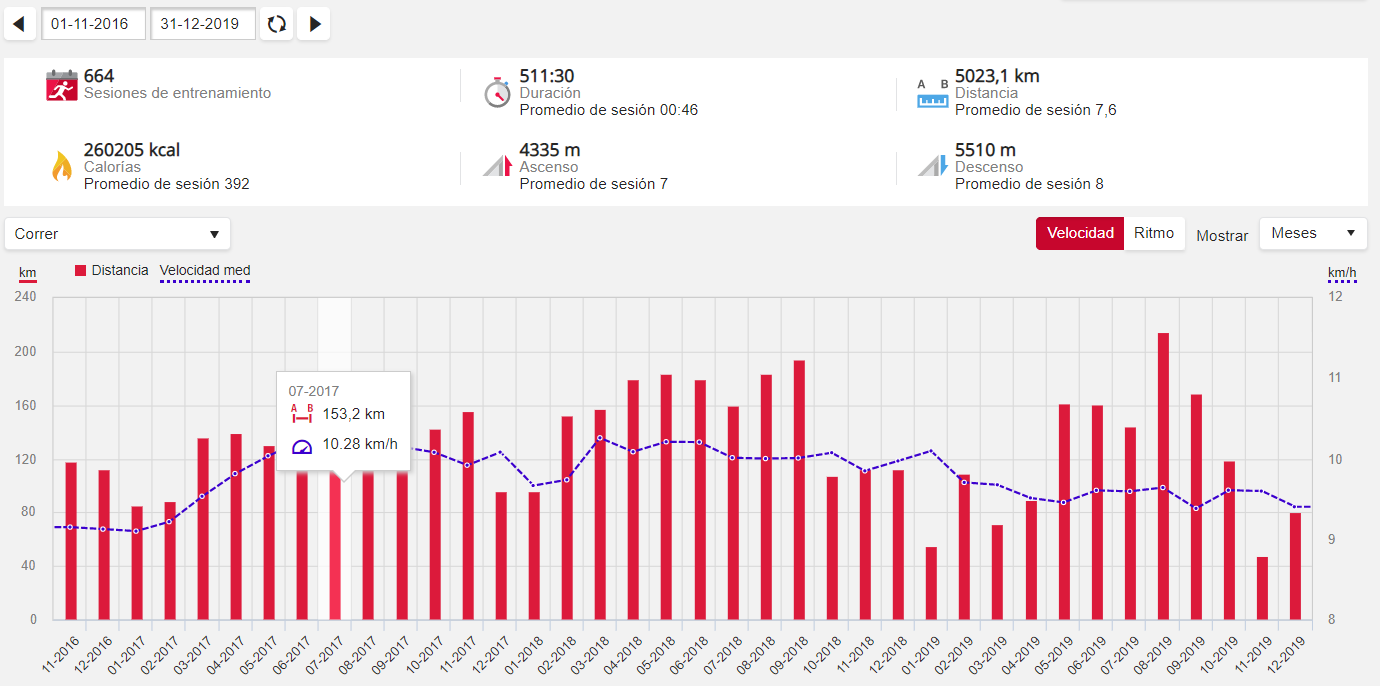Click the refresh date range icon
Screen dimensions: 1380x686
pyautogui.click(x=277, y=24)
